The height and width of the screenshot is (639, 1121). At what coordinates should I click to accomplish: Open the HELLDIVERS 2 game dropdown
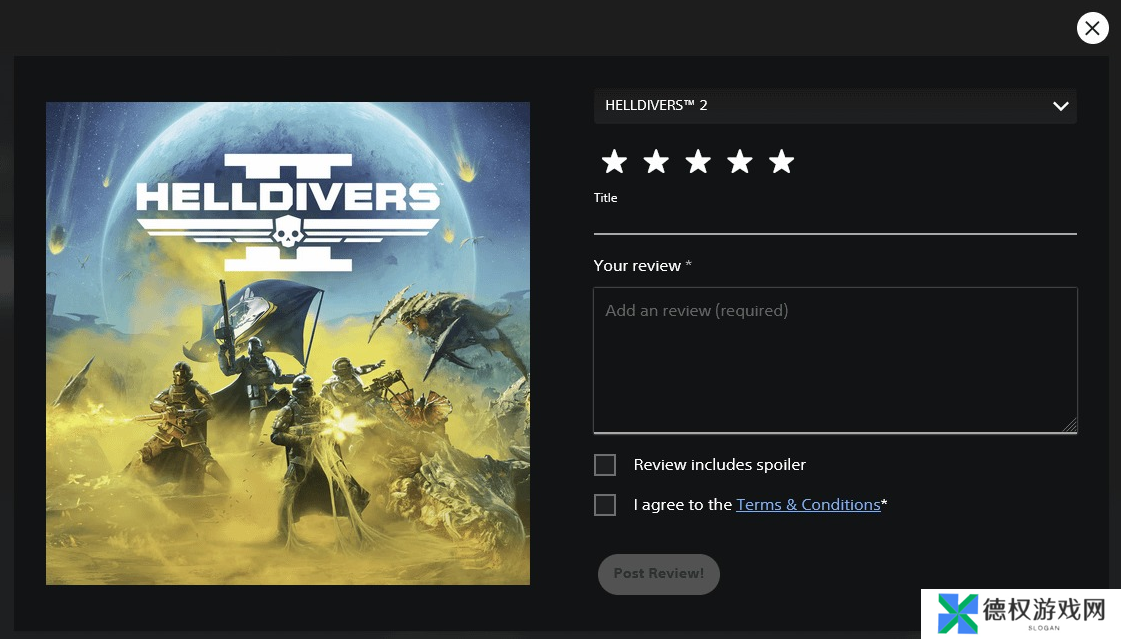(x=835, y=106)
